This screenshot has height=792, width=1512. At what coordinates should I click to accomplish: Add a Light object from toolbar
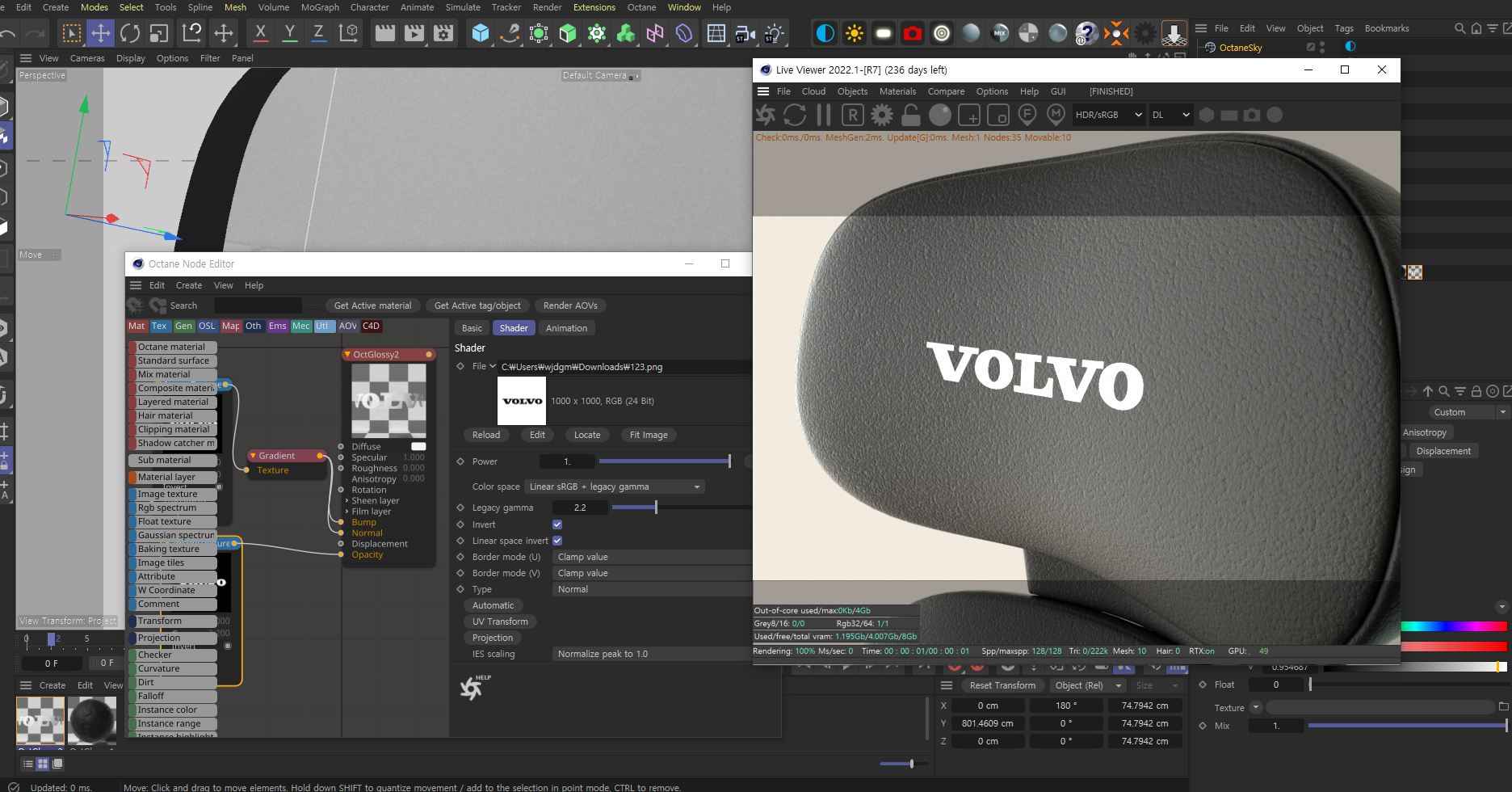[774, 33]
